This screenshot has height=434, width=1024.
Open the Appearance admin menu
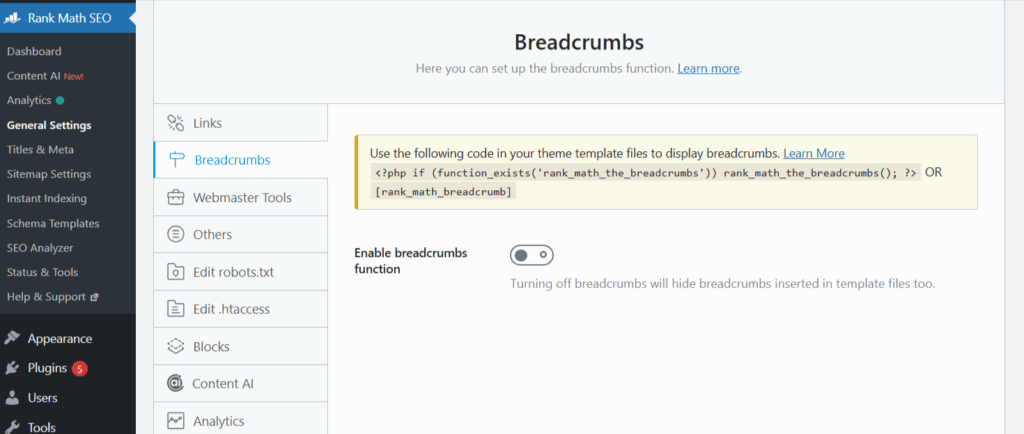coord(59,339)
